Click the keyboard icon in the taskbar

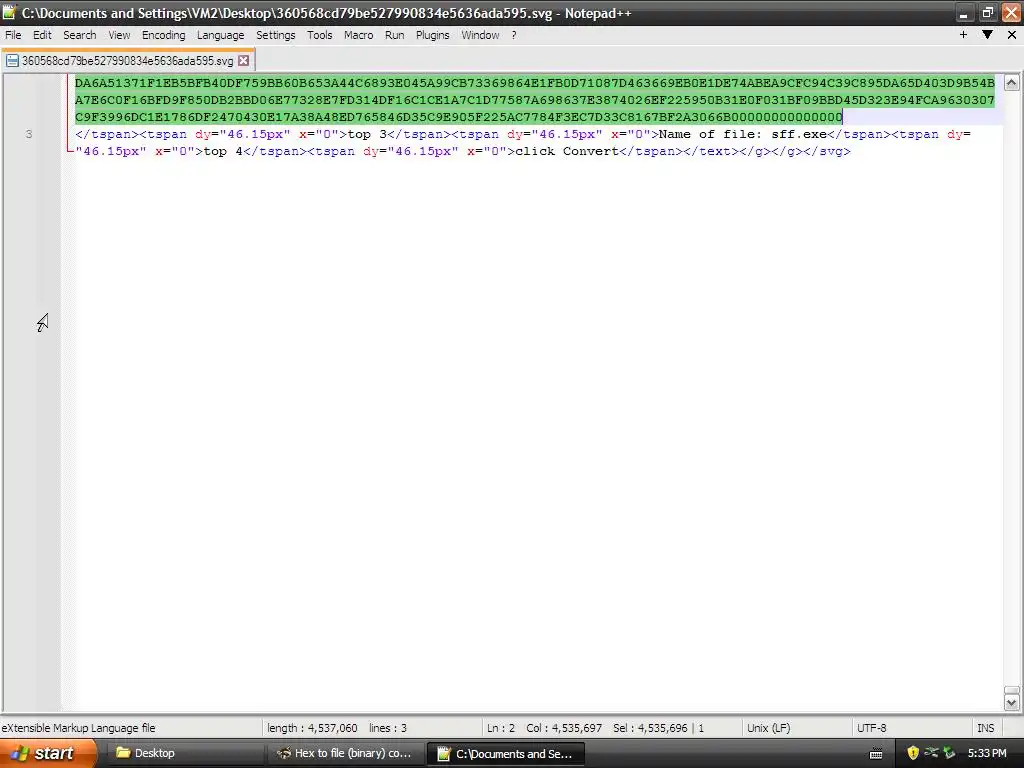[876, 754]
